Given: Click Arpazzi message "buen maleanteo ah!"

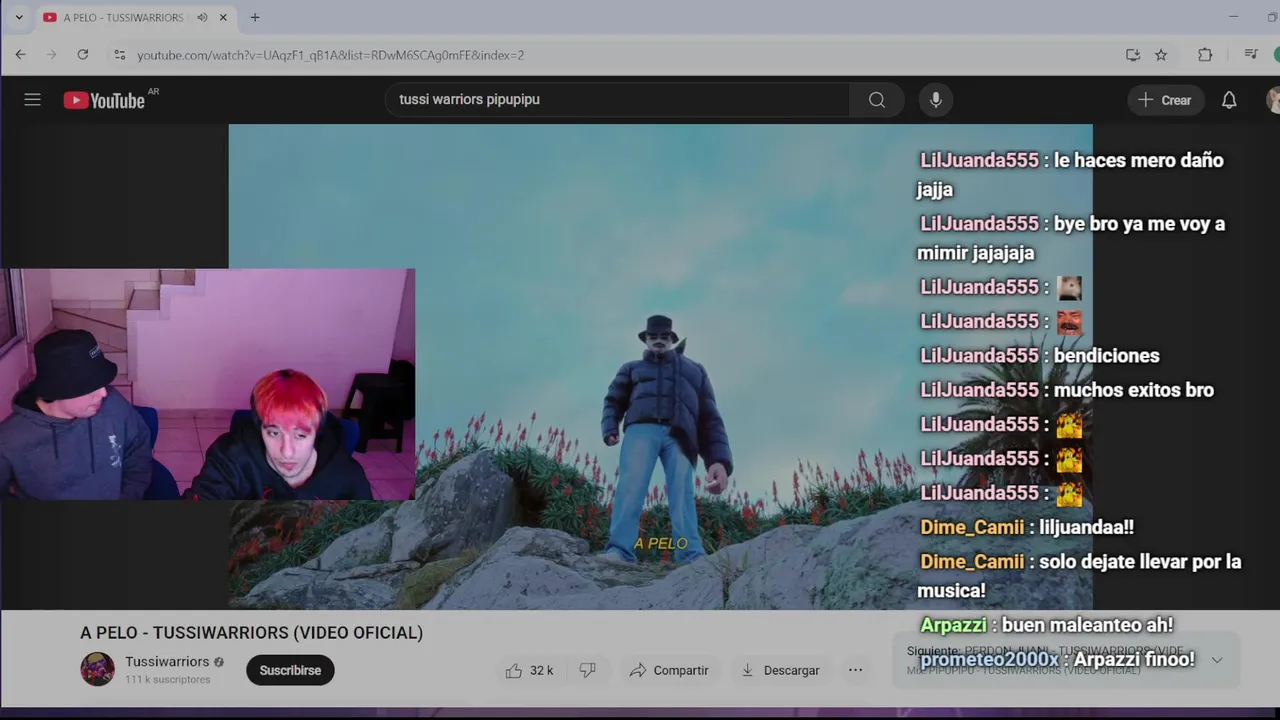Looking at the screenshot, I should point(1087,625).
